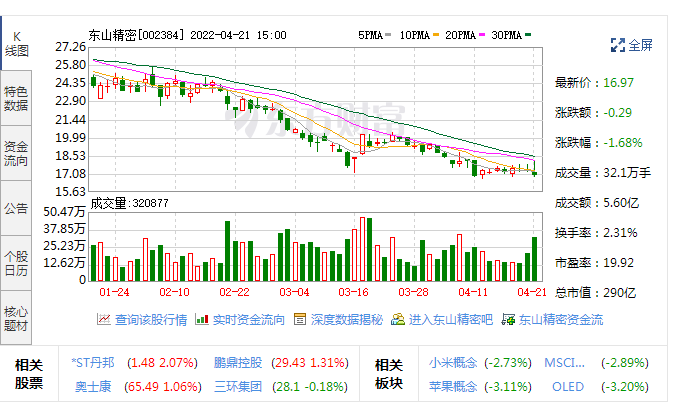
Task: Select the 资金流向 side tab
Action: (16, 153)
